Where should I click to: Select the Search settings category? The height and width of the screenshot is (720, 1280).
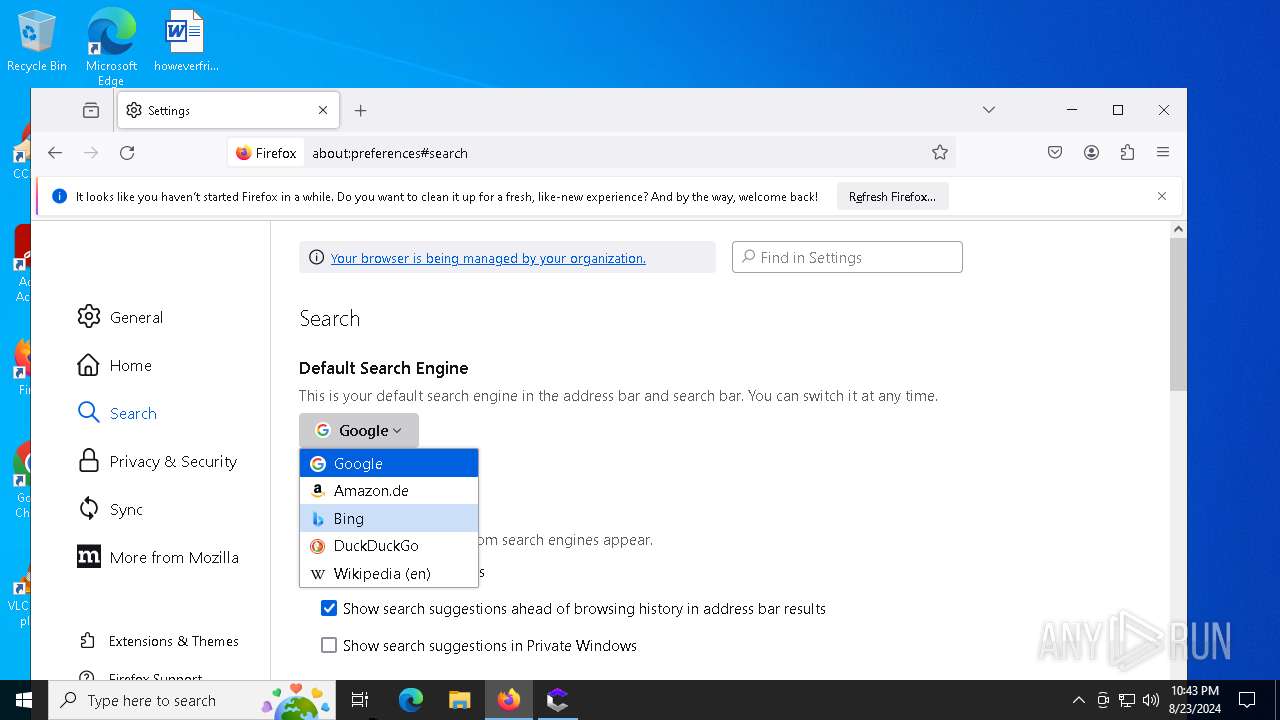(118, 413)
